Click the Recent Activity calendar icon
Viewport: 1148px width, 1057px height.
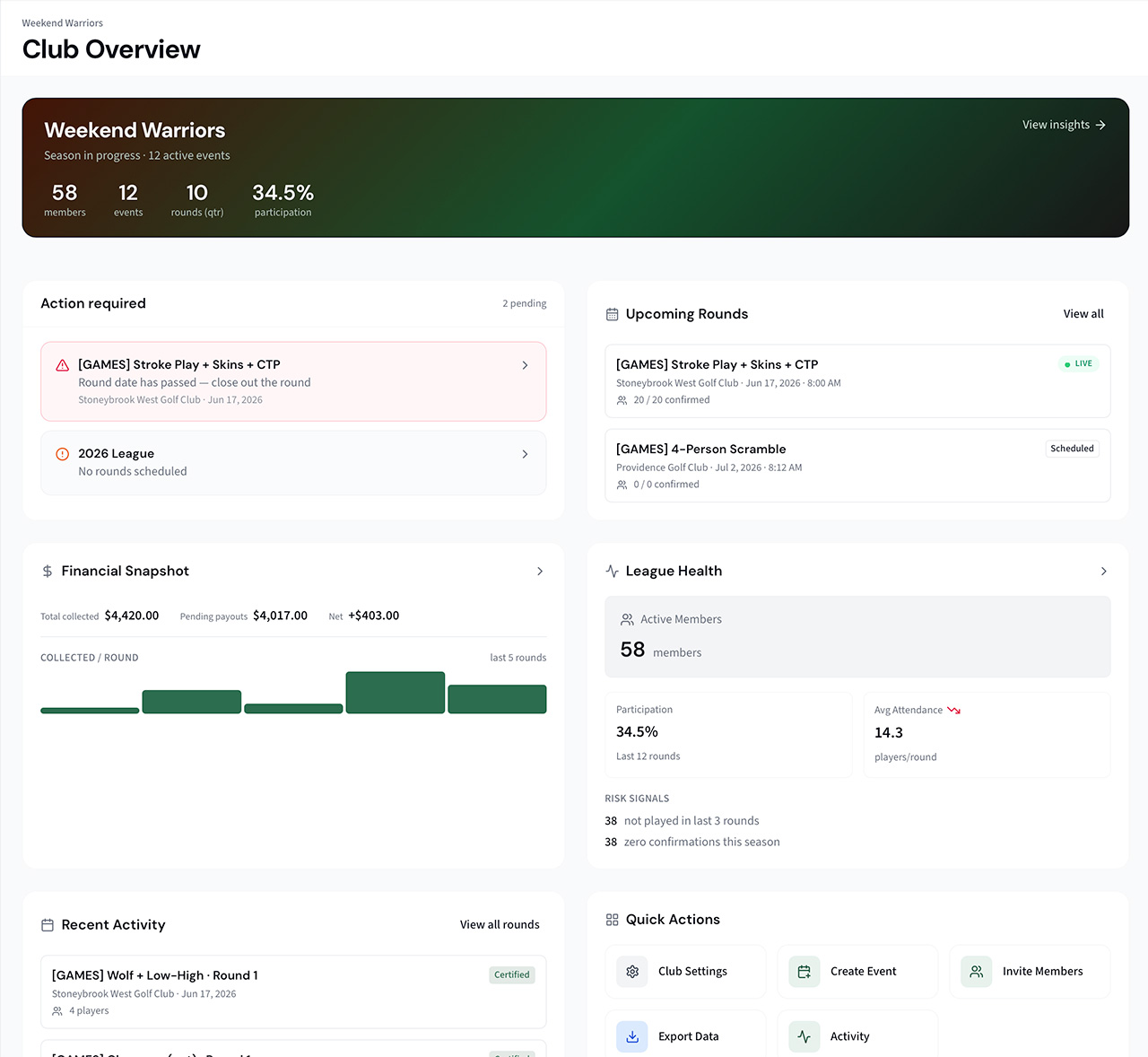(48, 925)
